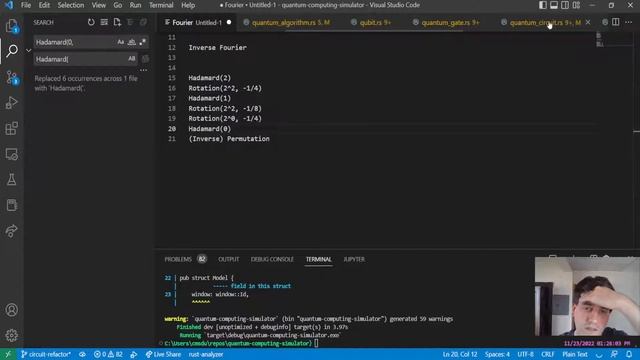Click Live Share in status bar

point(163,354)
